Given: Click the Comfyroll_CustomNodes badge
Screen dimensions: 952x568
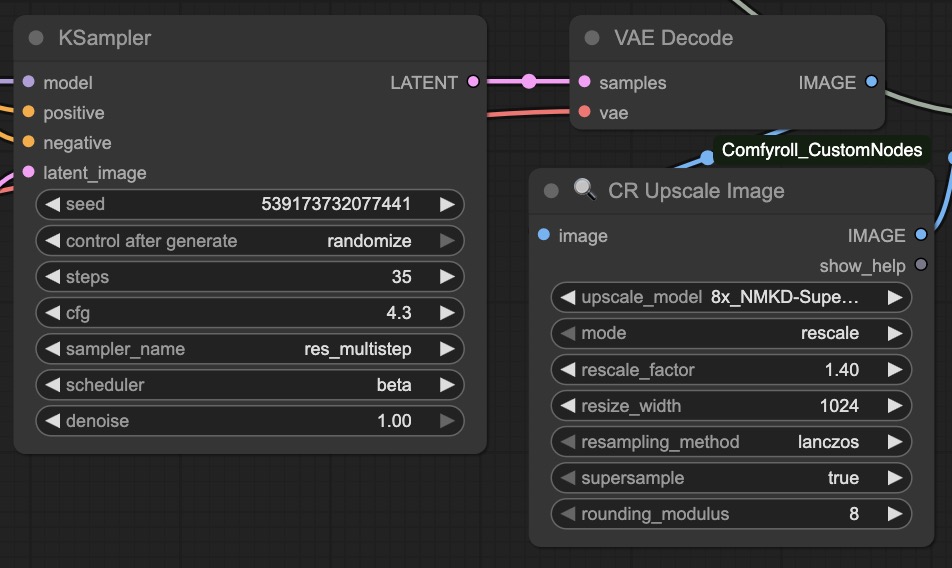Looking at the screenshot, I should [x=821, y=150].
